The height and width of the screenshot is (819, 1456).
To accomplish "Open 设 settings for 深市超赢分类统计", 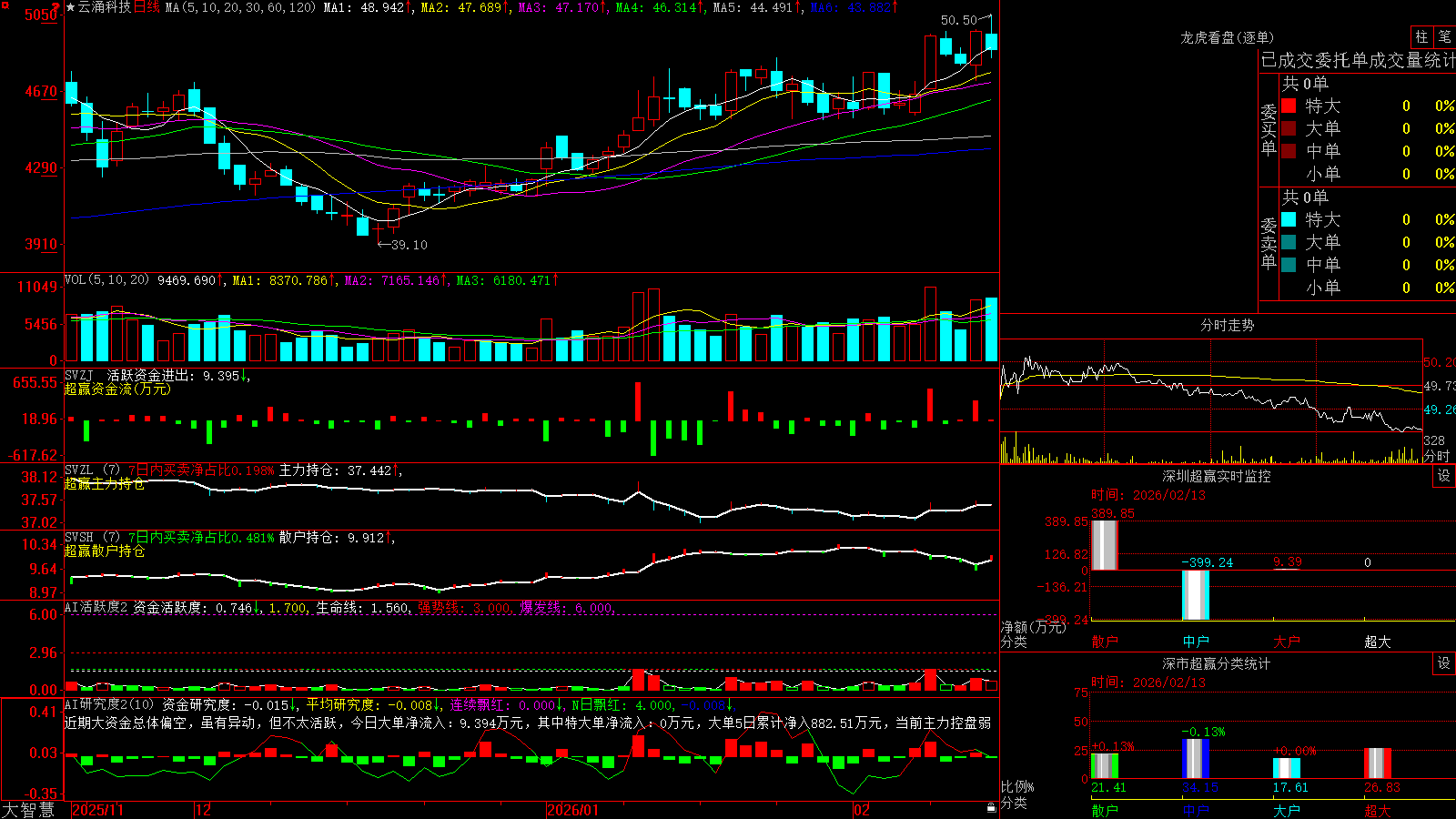I will pyautogui.click(x=1444, y=663).
